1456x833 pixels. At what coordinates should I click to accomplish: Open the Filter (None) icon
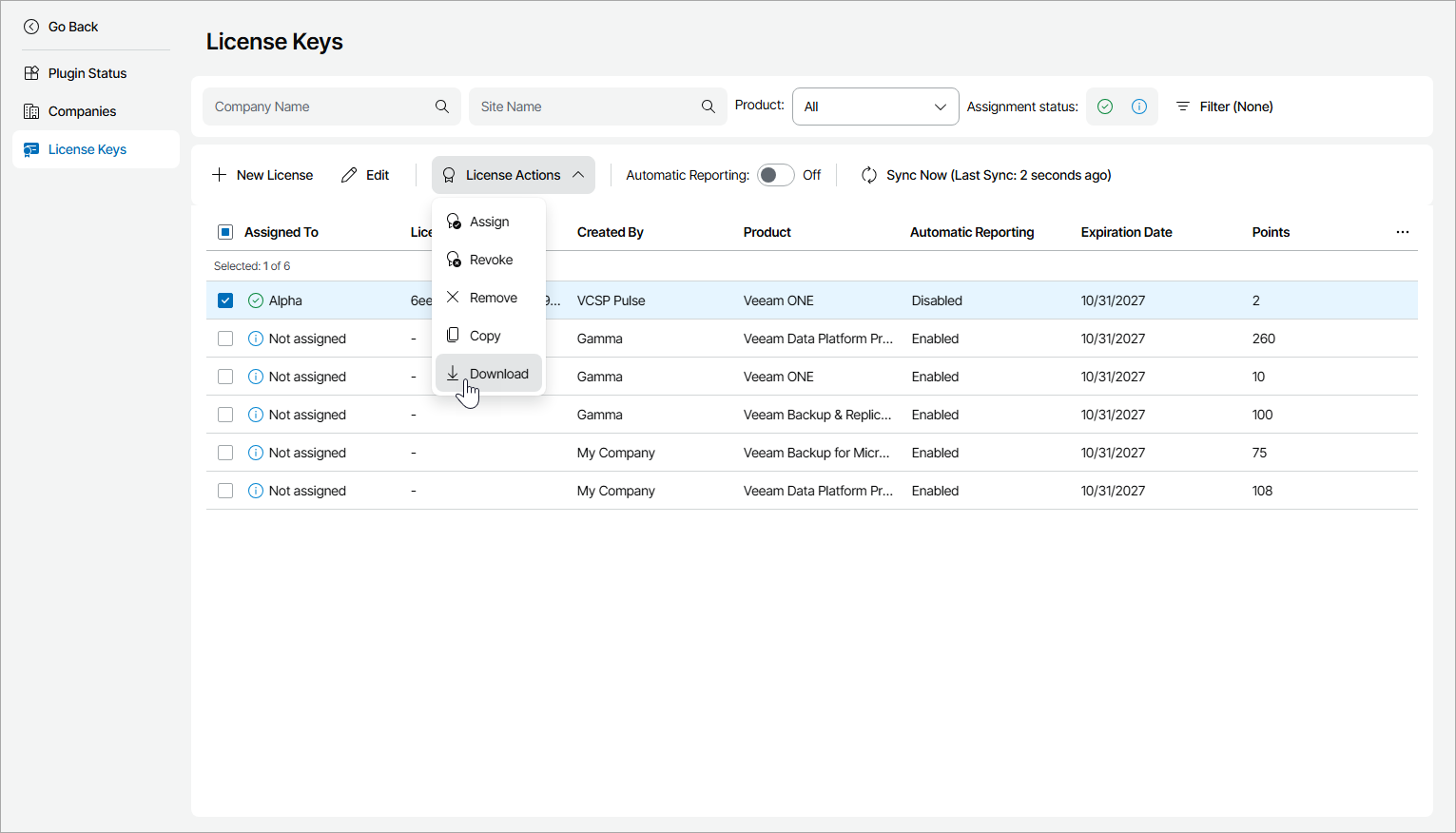1183,107
